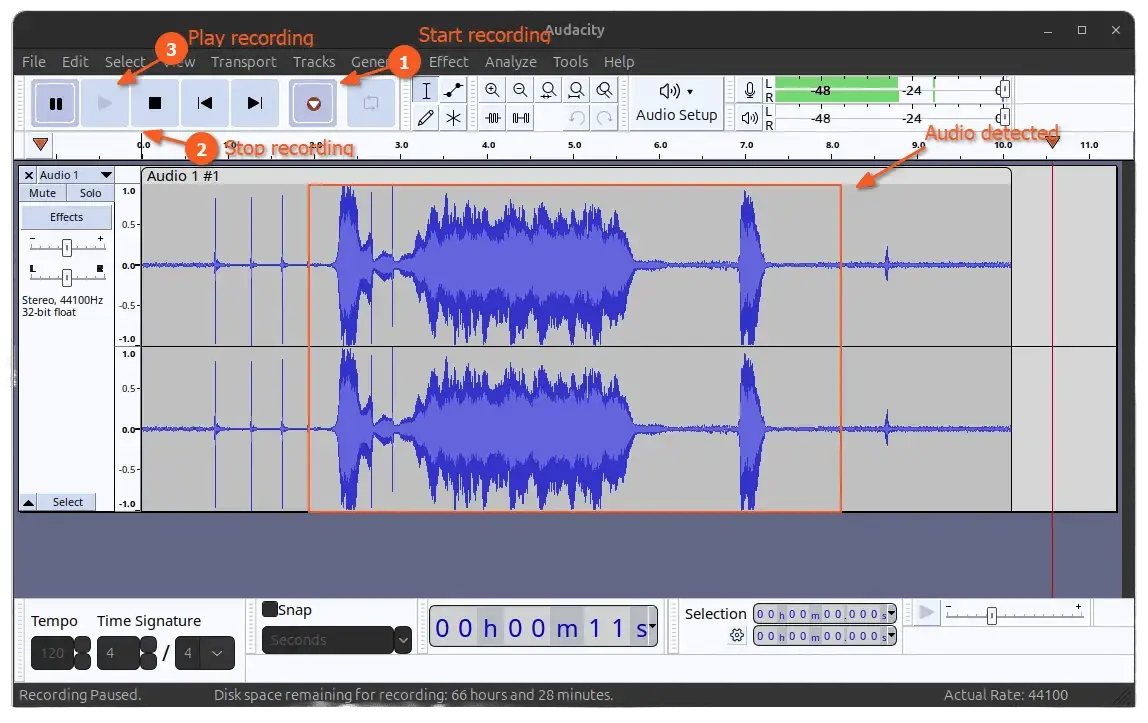Click Fit project to width

[x=576, y=90]
